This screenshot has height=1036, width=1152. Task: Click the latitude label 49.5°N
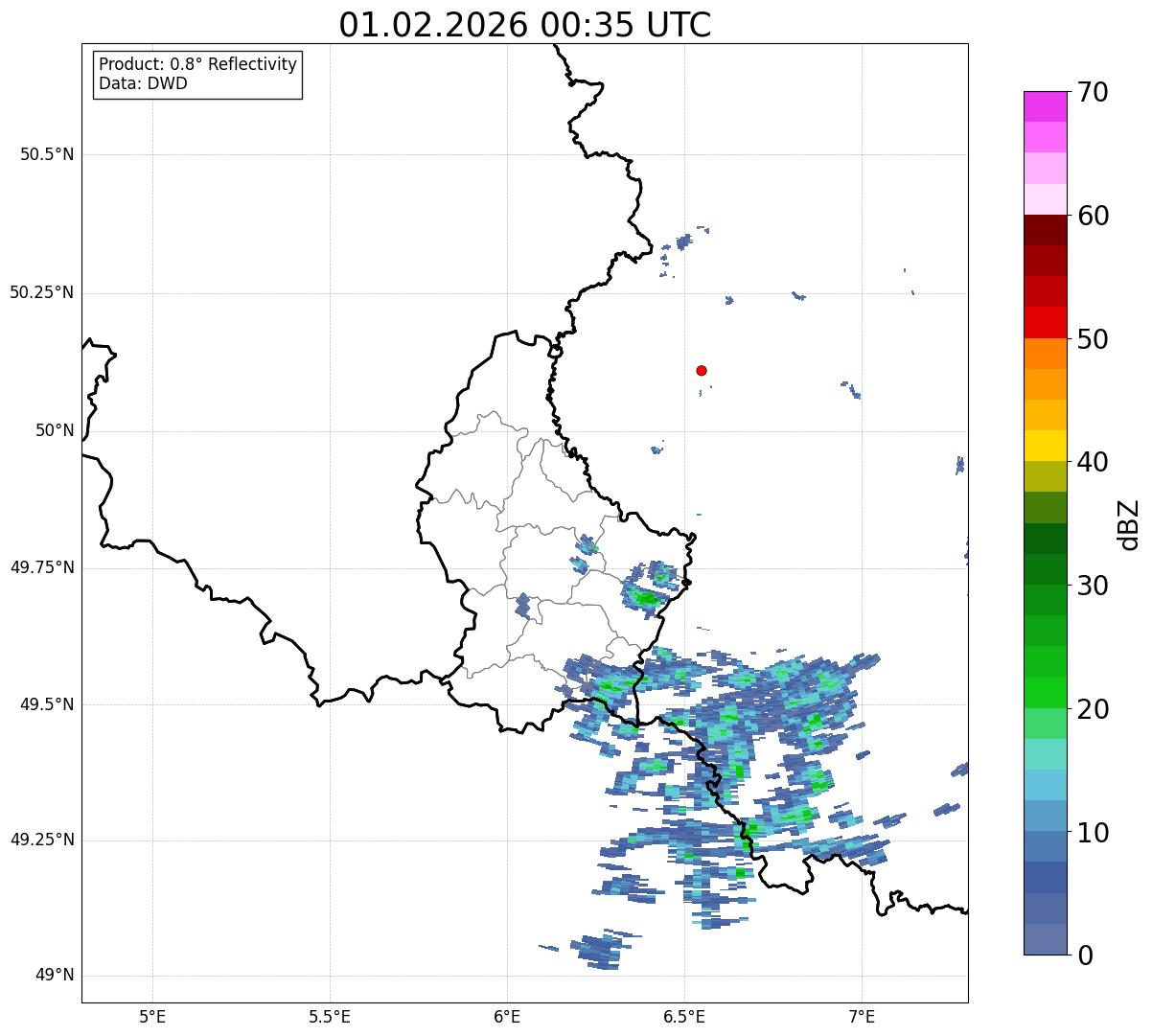pyautogui.click(x=47, y=704)
